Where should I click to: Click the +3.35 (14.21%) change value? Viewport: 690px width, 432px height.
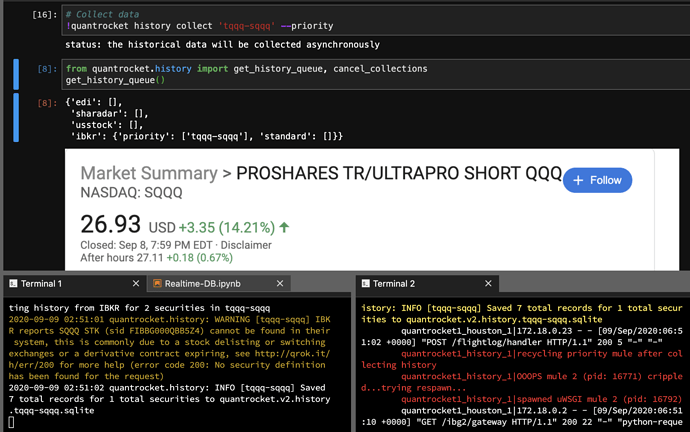(x=227, y=227)
